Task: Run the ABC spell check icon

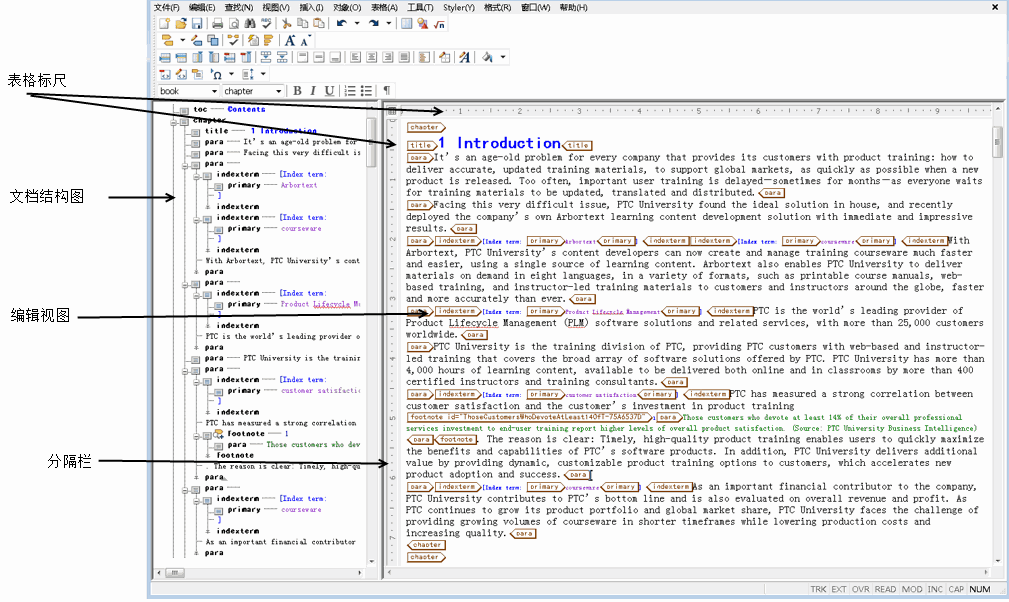Action: [266, 23]
